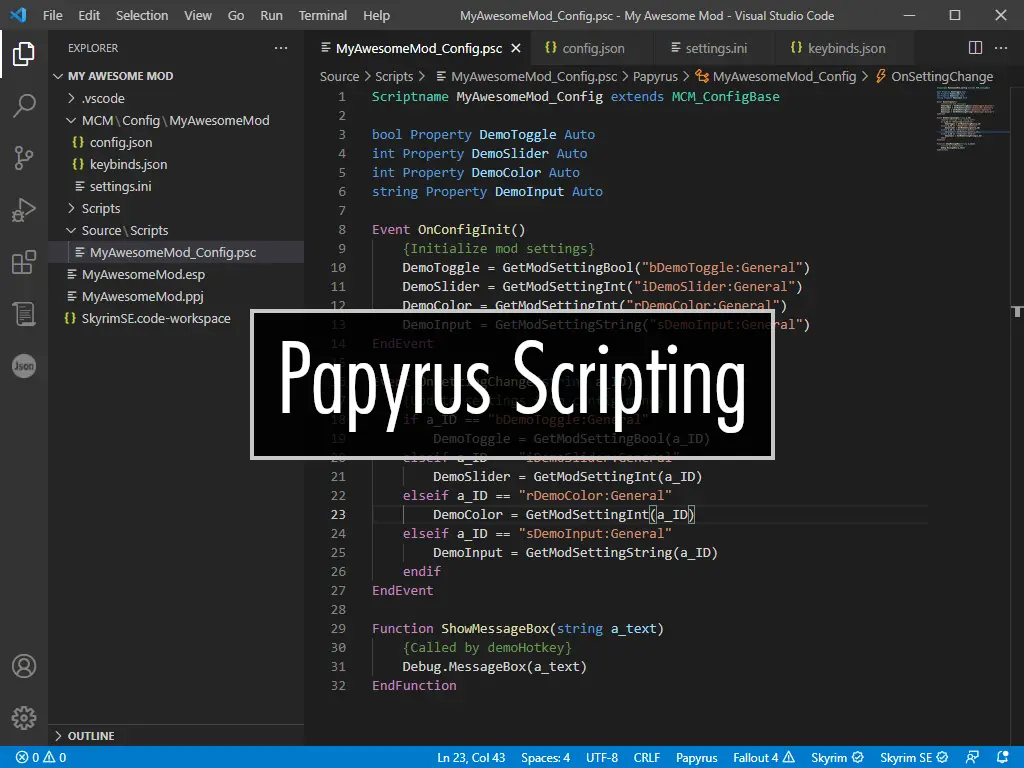The image size is (1024, 768).
Task: Open the Run and Debug view
Action: (24, 210)
